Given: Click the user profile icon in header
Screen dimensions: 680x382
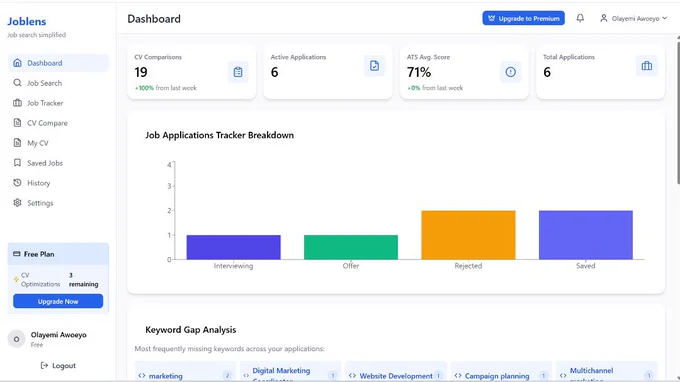Looking at the screenshot, I should pos(604,18).
